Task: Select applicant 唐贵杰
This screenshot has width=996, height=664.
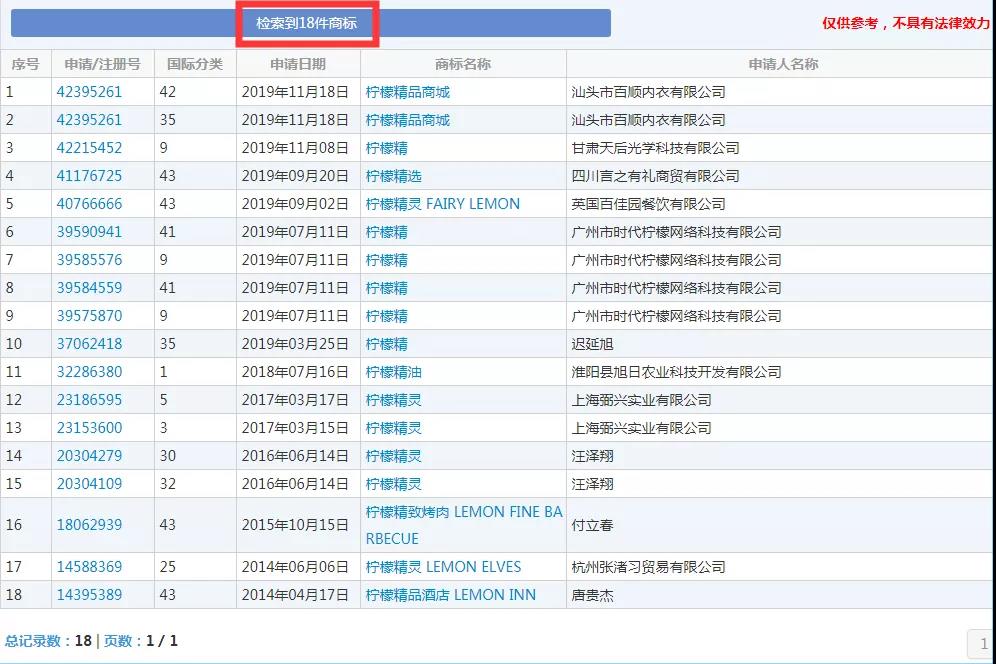Action: click(x=592, y=595)
